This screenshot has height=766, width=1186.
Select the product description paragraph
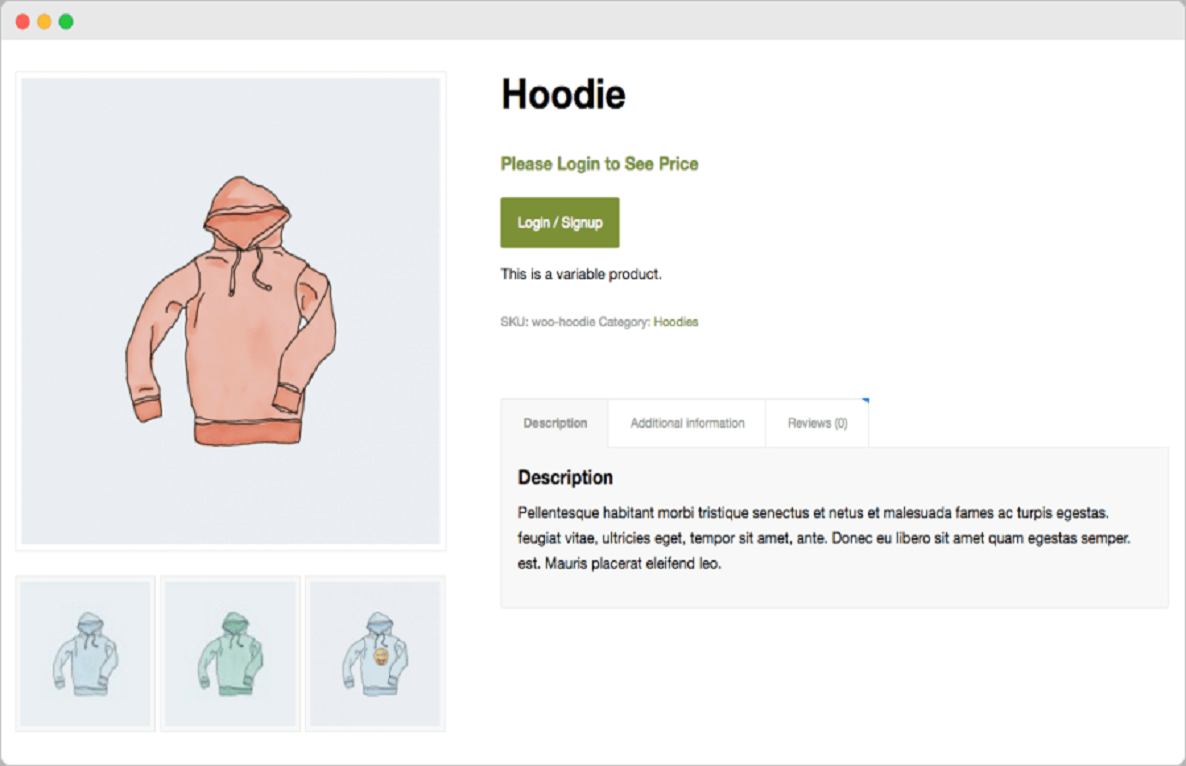(820, 537)
